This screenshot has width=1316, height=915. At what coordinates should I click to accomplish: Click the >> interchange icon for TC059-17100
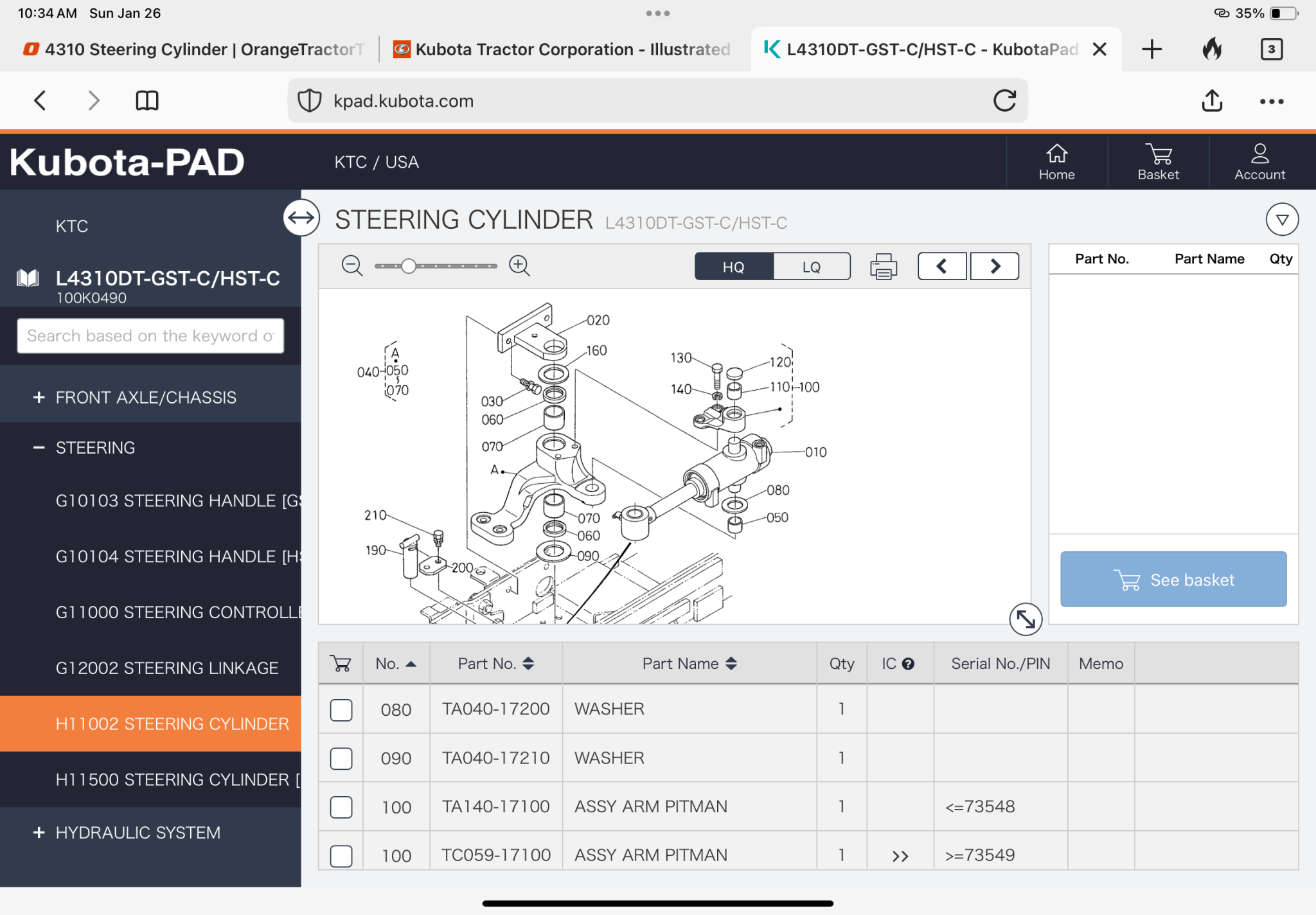point(900,856)
